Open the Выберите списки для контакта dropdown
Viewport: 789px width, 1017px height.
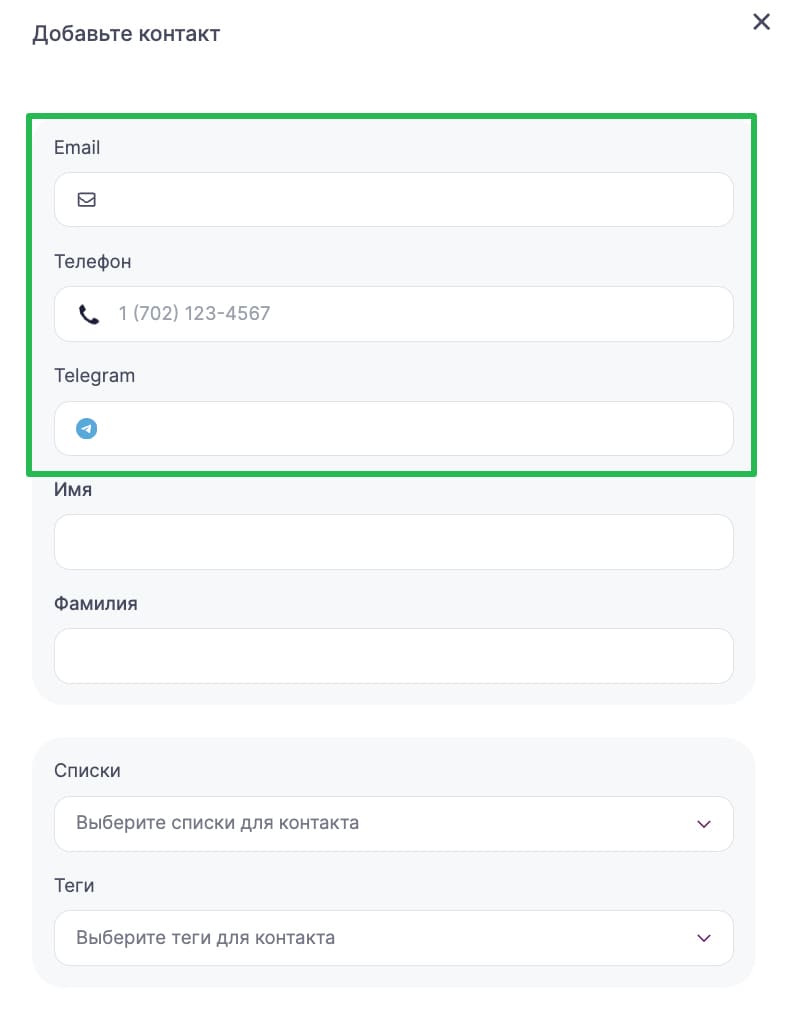coord(394,824)
